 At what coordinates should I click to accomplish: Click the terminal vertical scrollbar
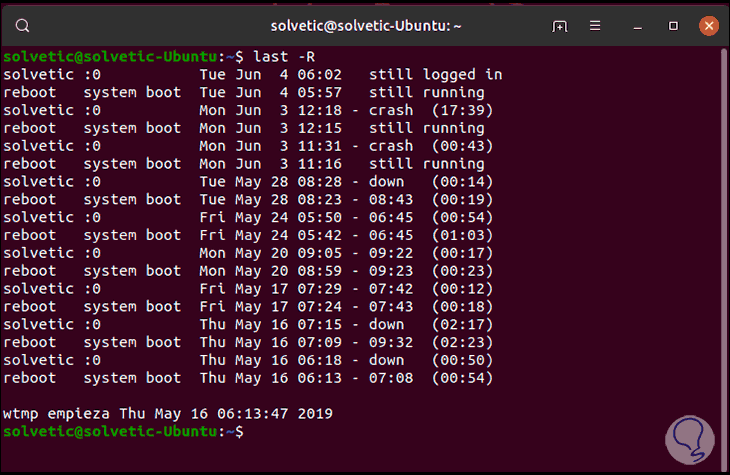click(724, 258)
